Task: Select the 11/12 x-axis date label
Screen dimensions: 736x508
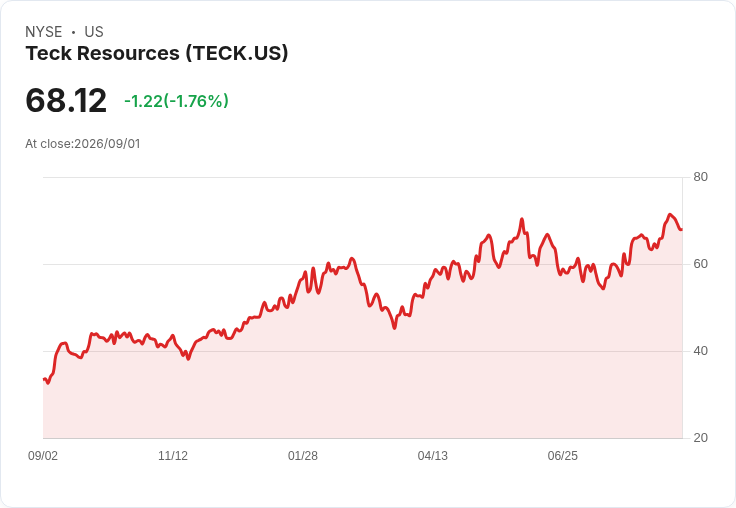Action: 173,455
